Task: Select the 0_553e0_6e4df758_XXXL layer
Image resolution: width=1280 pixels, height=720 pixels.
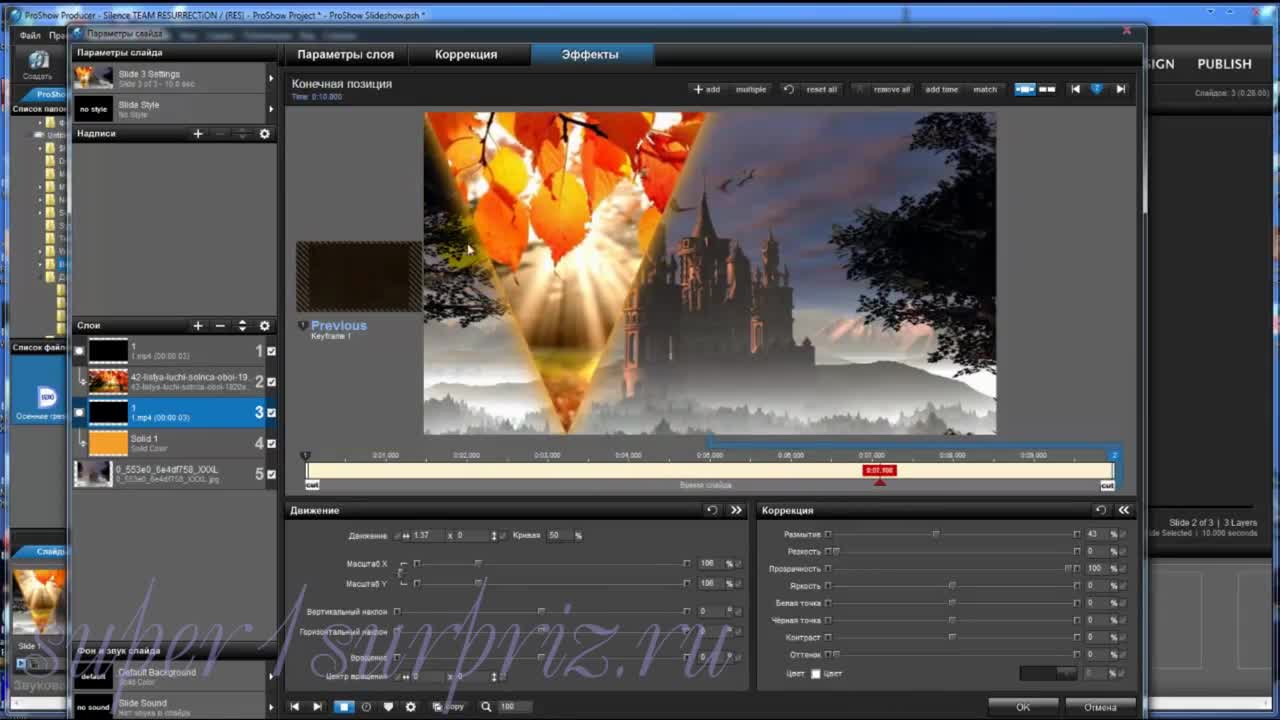Action: click(x=176, y=474)
